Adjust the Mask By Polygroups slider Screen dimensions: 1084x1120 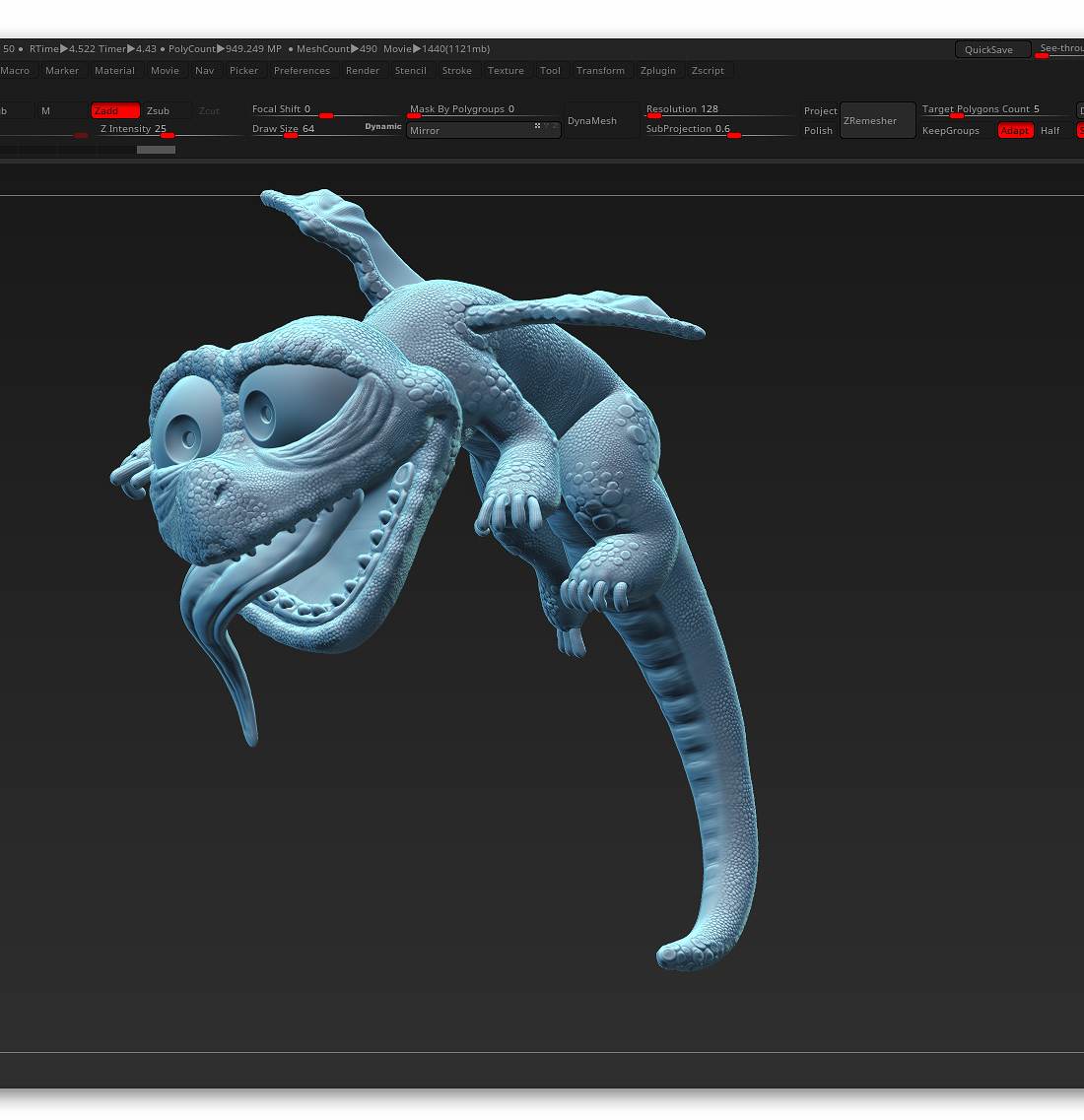click(483, 110)
